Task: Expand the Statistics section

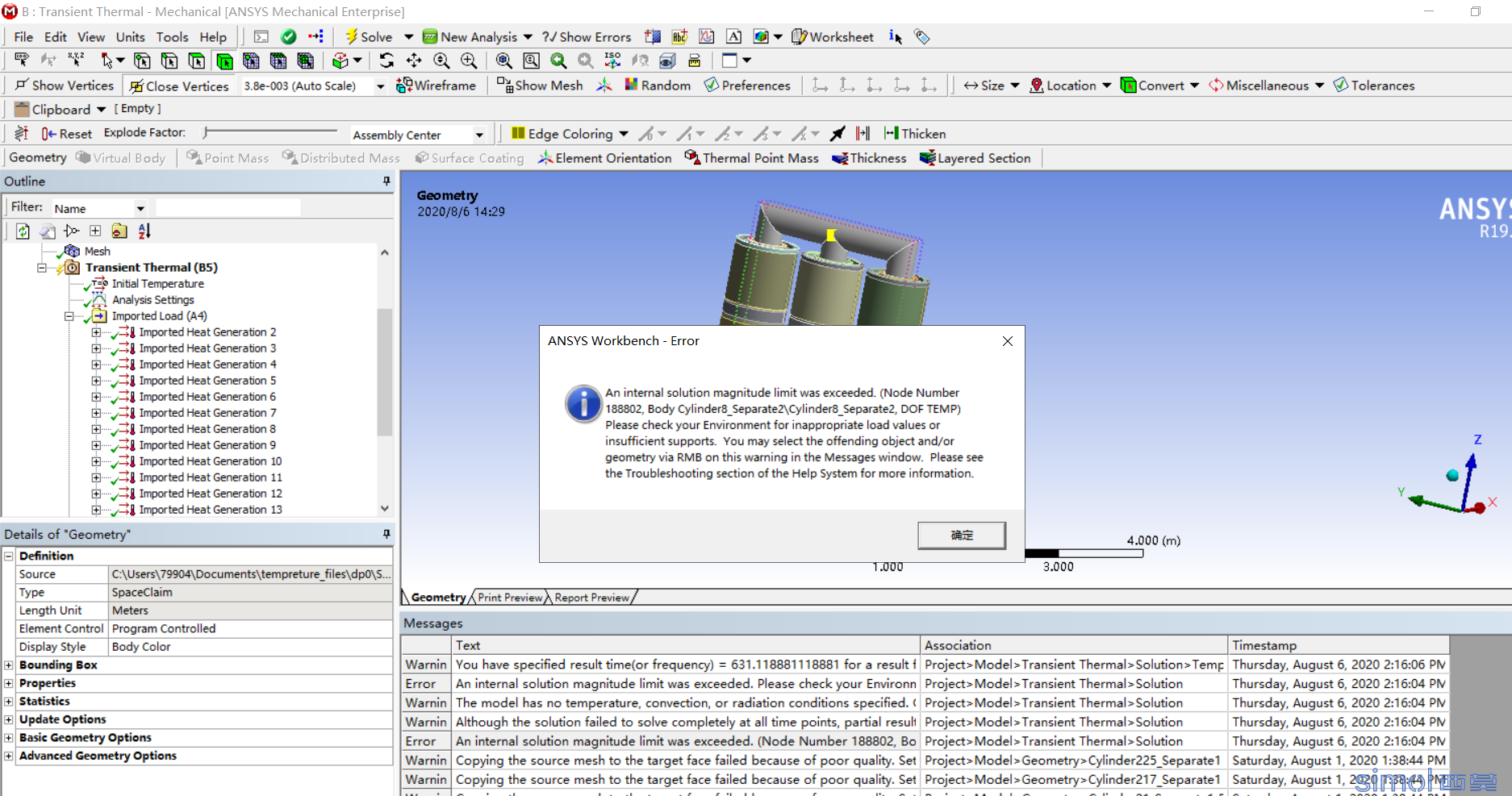Action: (8, 702)
